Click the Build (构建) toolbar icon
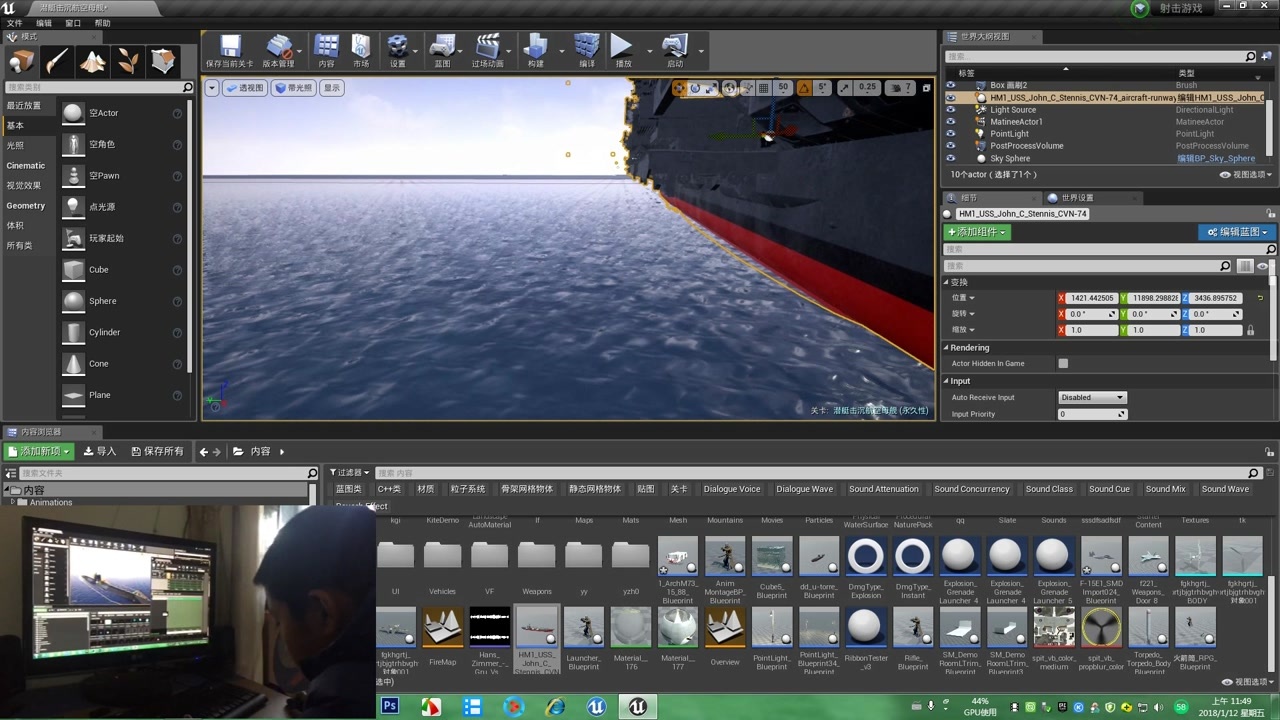The width and height of the screenshot is (1280, 720). (x=536, y=50)
